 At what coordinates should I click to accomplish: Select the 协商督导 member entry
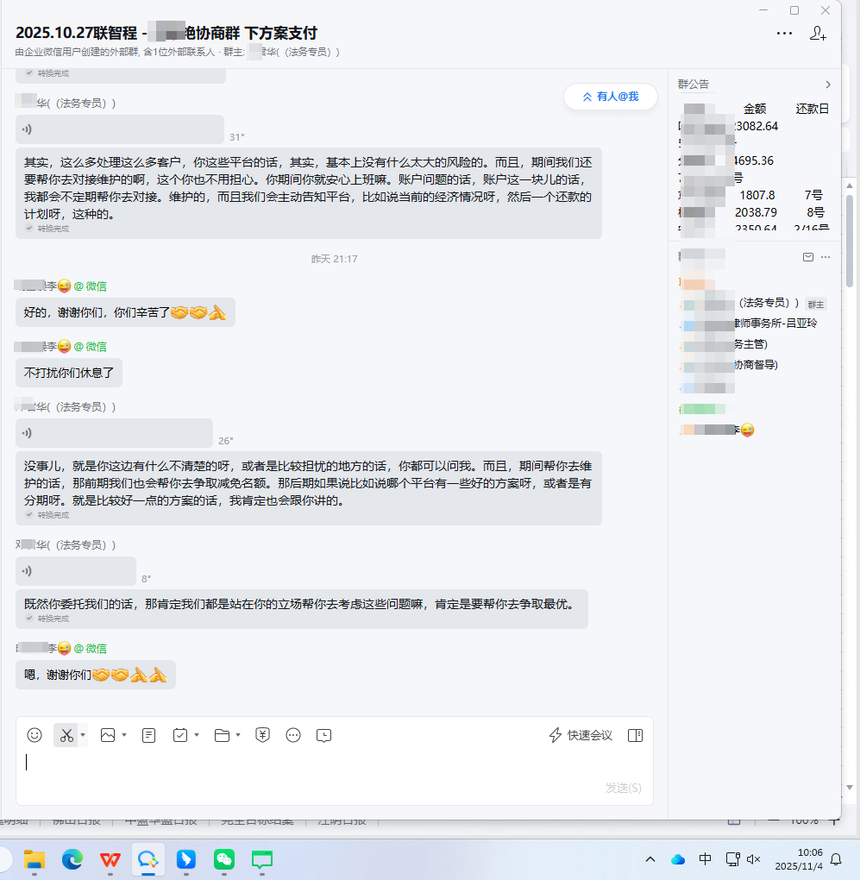click(730, 365)
